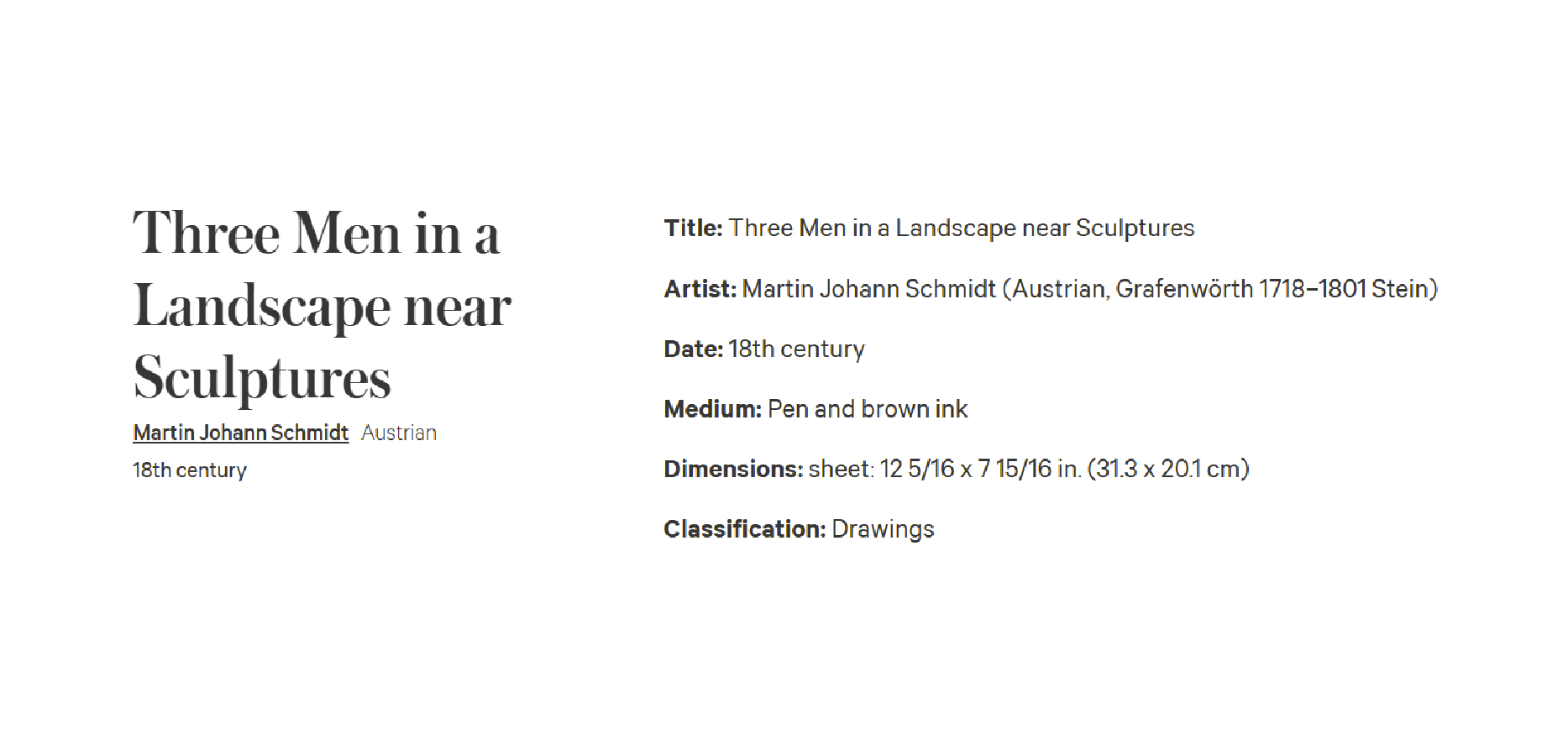
Task: Click the 31.3 x 20.1 cm measurement
Action: [1168, 469]
